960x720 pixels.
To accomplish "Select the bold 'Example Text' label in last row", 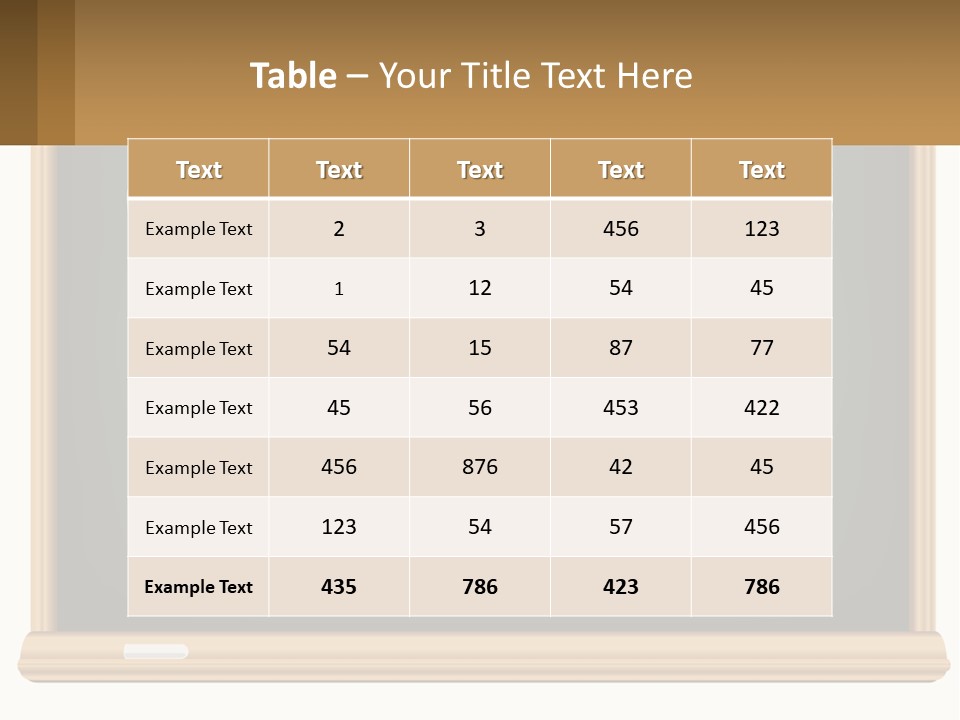I will pos(198,587).
